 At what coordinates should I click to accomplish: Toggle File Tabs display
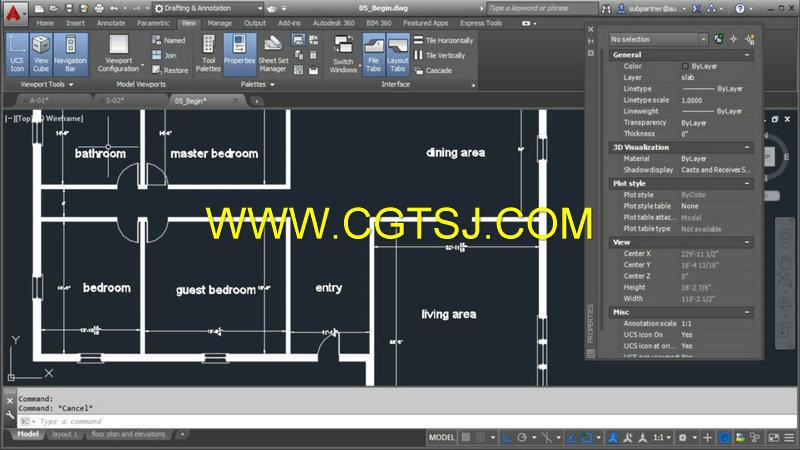tap(373, 55)
